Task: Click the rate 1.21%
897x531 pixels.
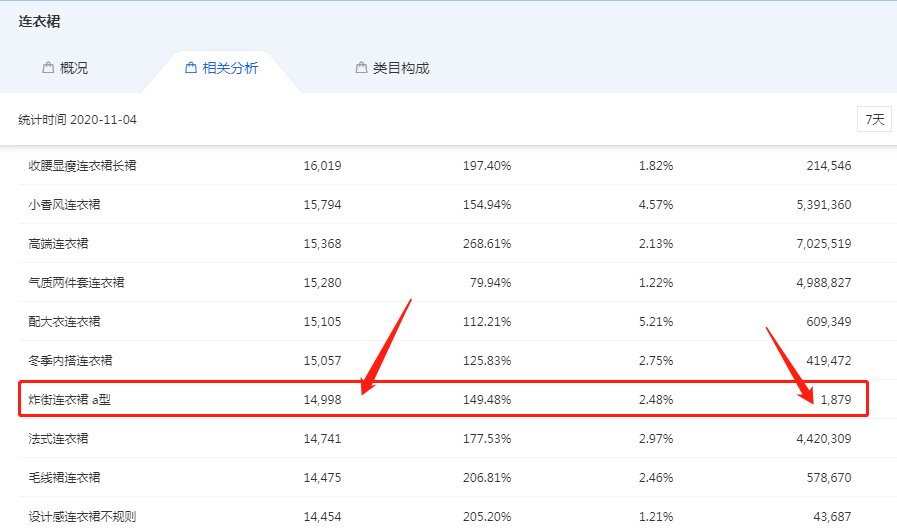Action: pos(656,516)
